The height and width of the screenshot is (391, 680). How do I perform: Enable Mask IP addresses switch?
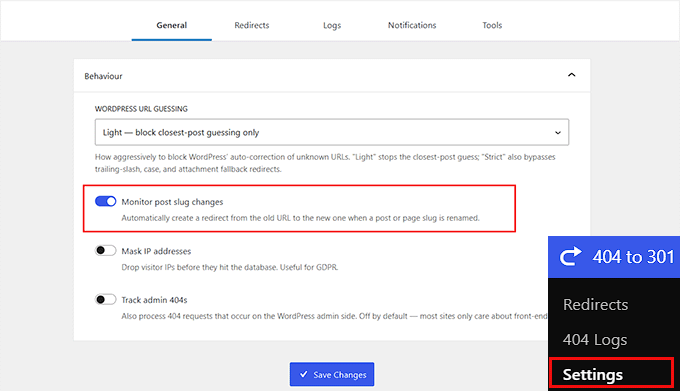105,251
